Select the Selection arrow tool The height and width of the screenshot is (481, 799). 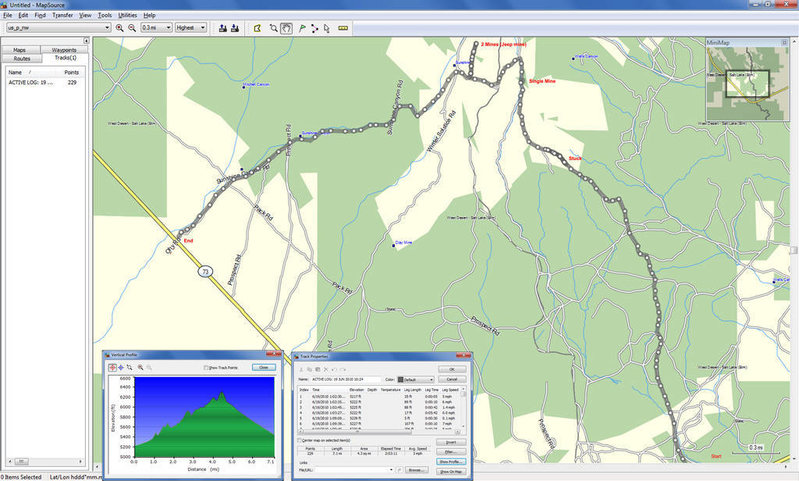click(x=327, y=28)
